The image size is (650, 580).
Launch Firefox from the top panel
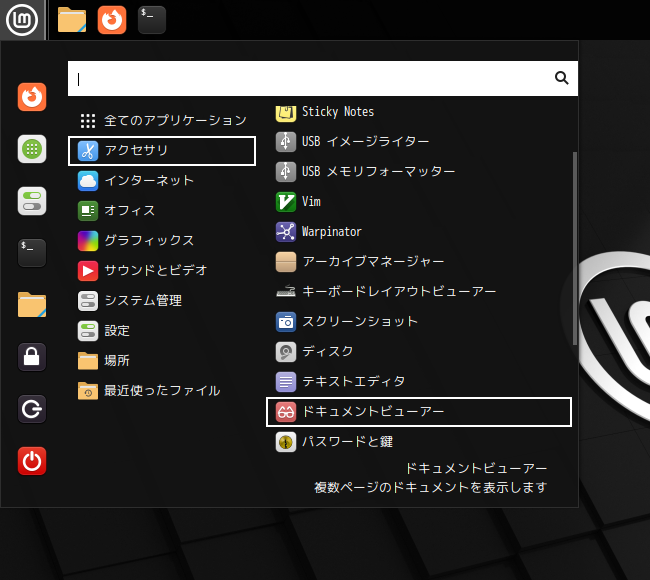[x=112, y=20]
